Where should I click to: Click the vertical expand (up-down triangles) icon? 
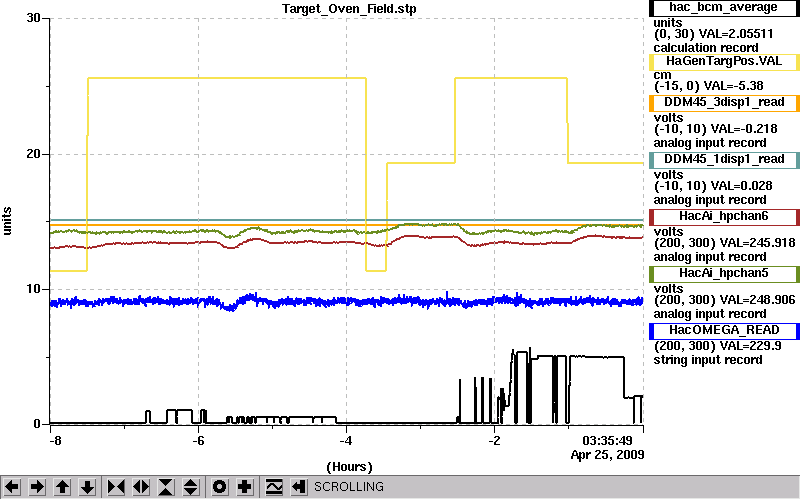[191, 487]
